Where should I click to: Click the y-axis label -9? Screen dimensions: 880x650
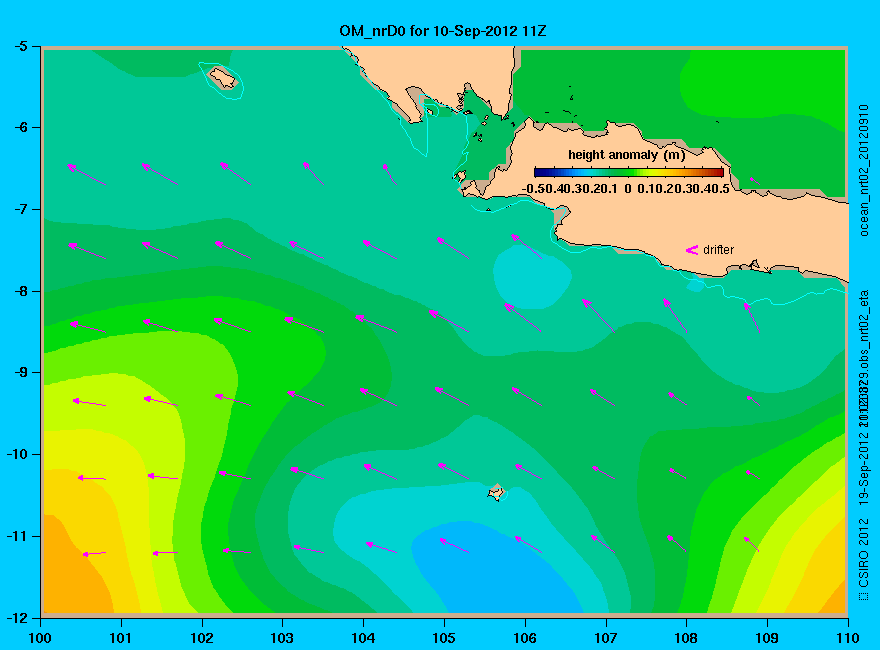(20, 373)
